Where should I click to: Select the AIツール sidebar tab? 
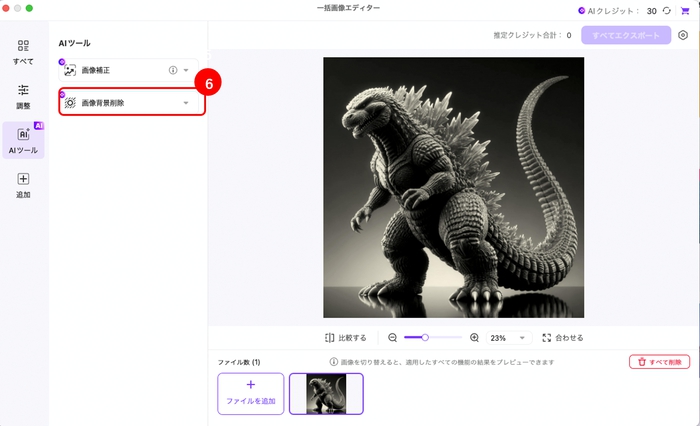coord(23,140)
